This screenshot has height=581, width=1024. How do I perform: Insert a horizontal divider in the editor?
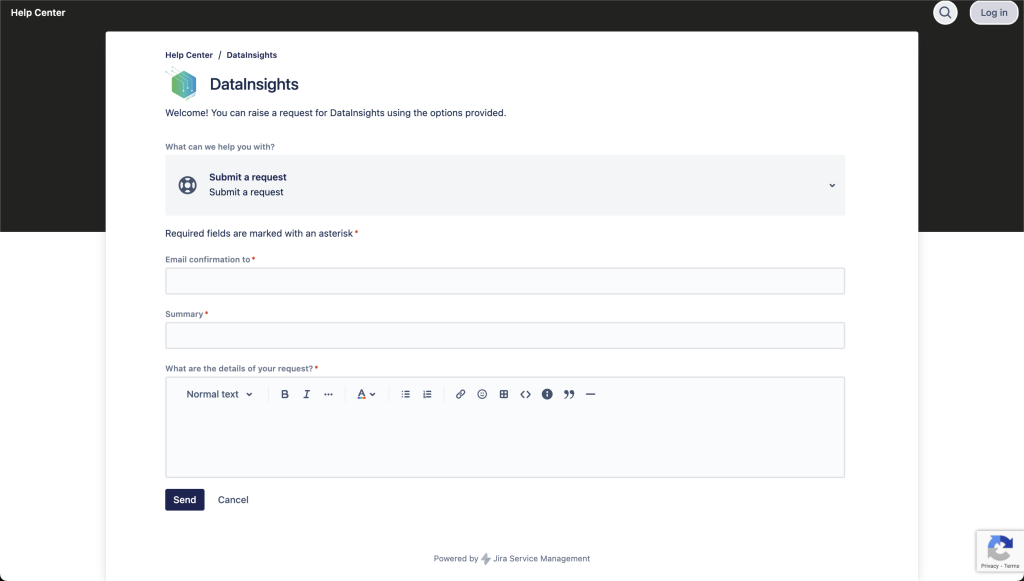pos(590,394)
